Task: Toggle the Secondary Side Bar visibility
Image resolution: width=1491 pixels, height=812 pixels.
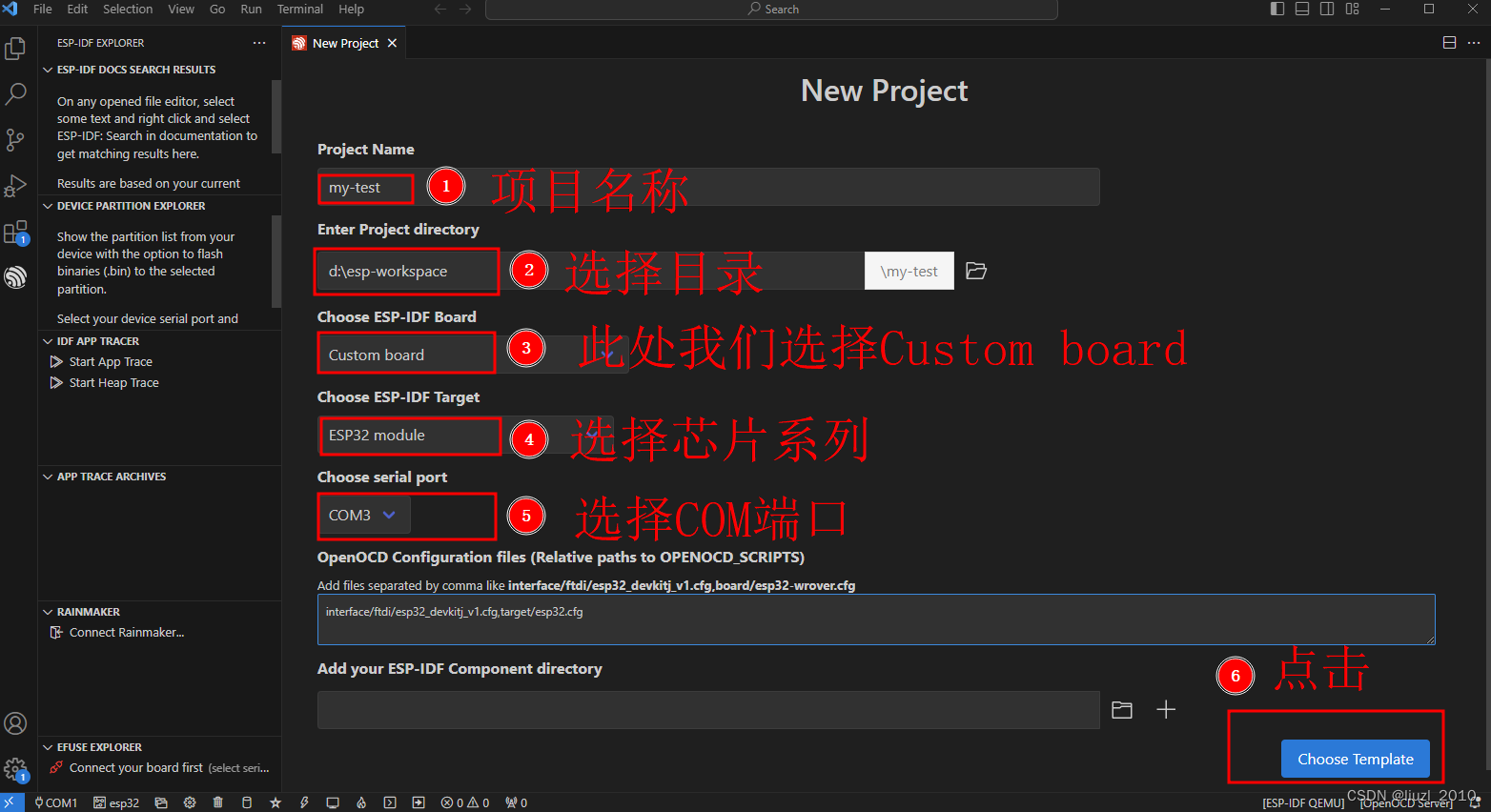Action: pyautogui.click(x=1327, y=9)
